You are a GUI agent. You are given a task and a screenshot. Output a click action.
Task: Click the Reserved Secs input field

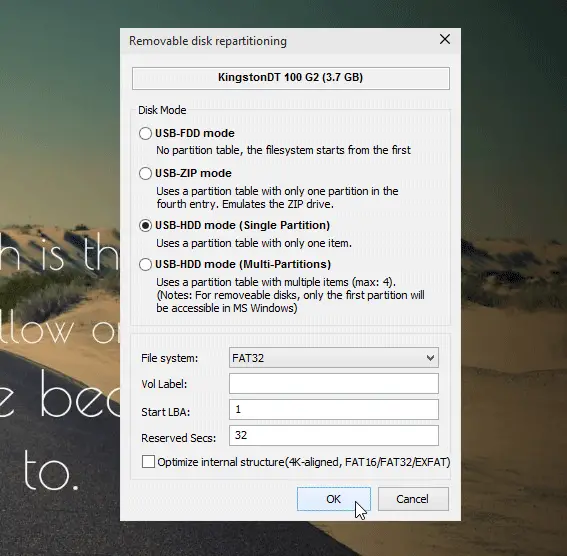(x=334, y=436)
